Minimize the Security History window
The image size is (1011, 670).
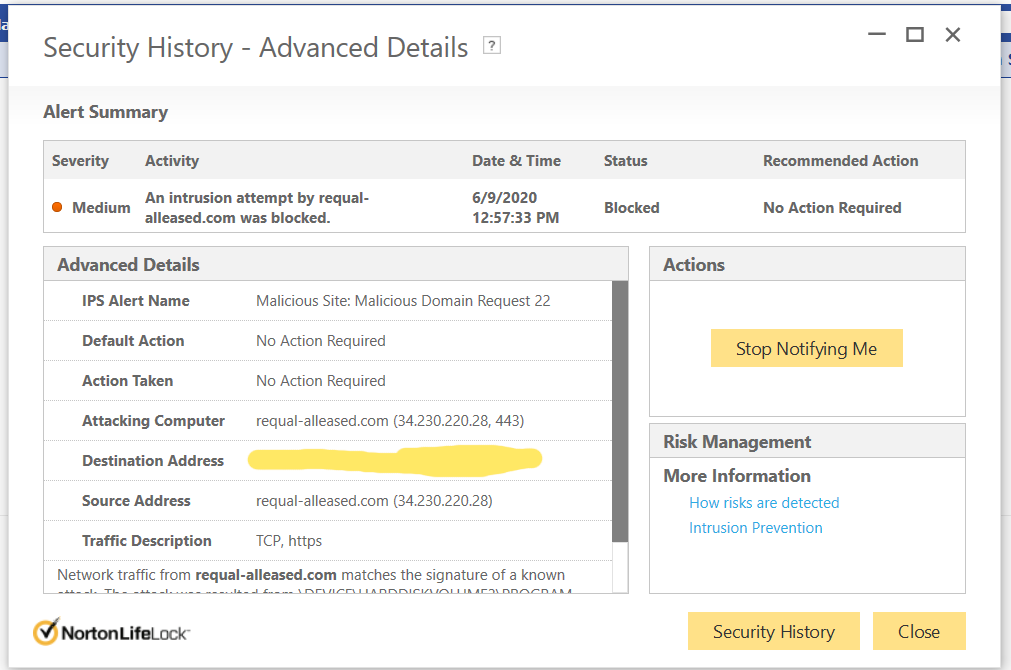tap(877, 35)
